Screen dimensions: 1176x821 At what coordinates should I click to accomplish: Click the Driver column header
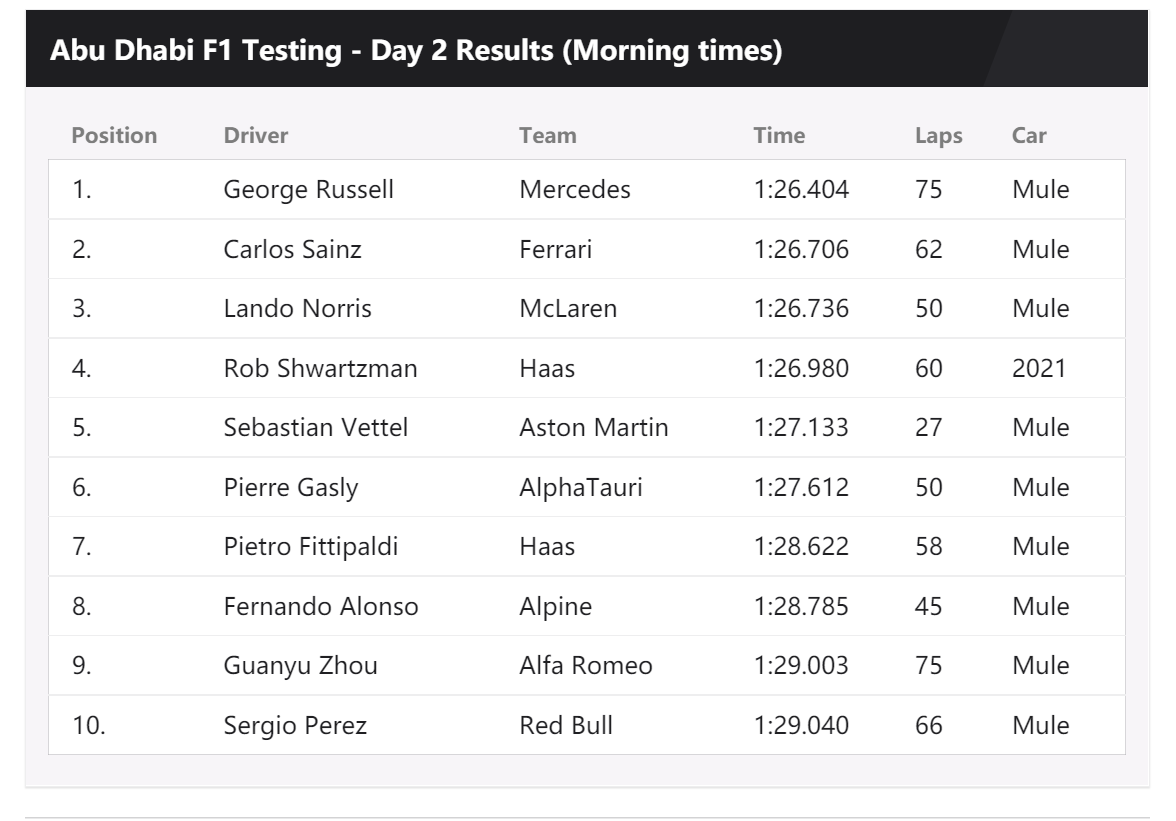pyautogui.click(x=255, y=135)
